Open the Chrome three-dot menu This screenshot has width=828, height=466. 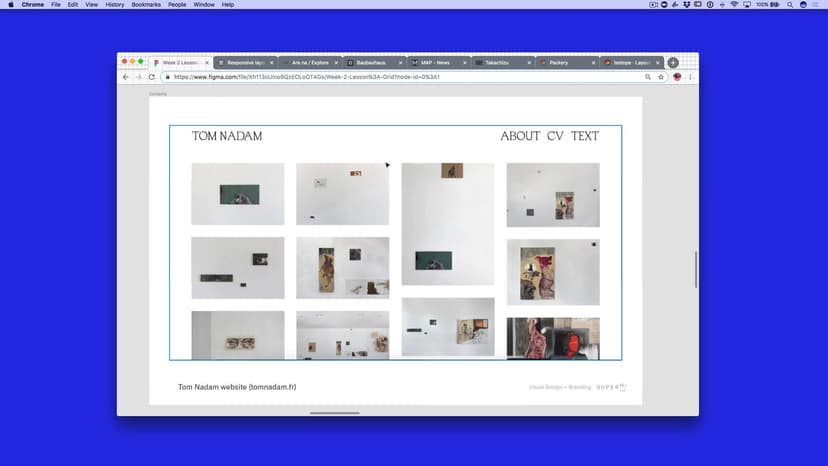click(x=690, y=77)
